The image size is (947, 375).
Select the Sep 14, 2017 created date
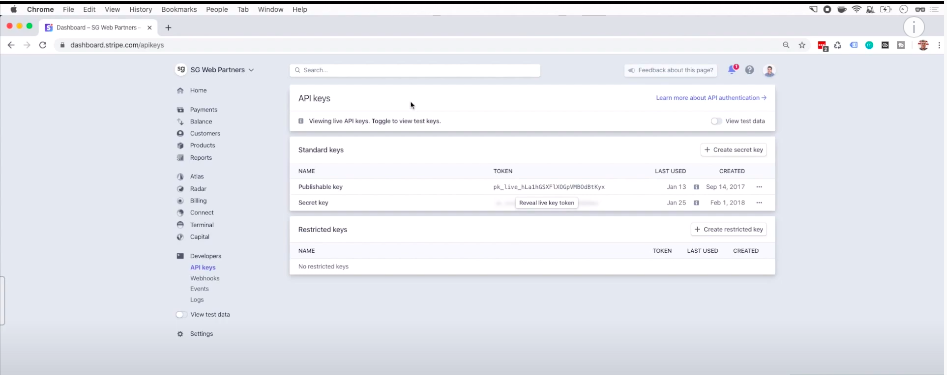coord(725,187)
